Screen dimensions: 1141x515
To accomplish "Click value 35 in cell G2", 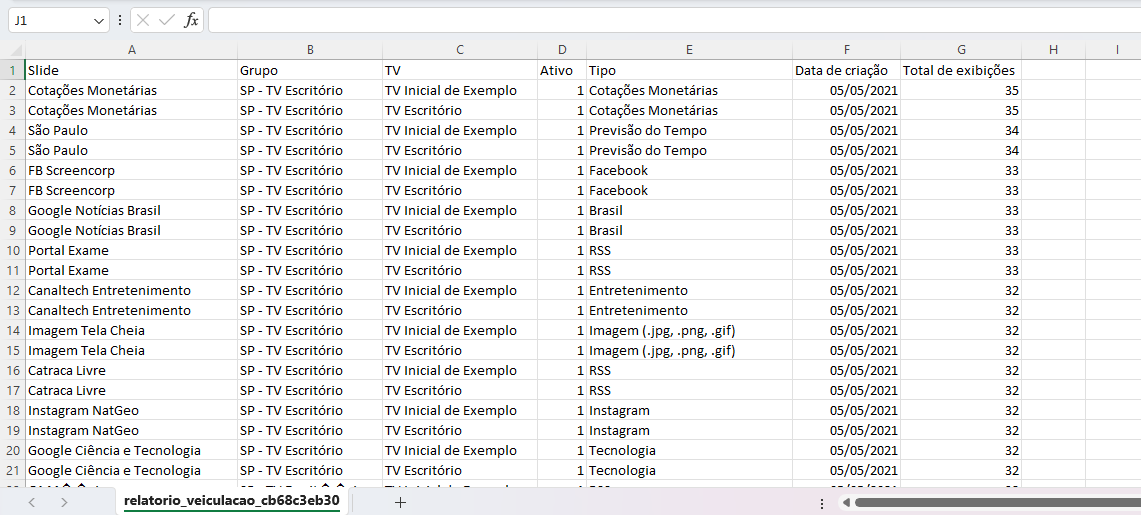I will 1011,91.
